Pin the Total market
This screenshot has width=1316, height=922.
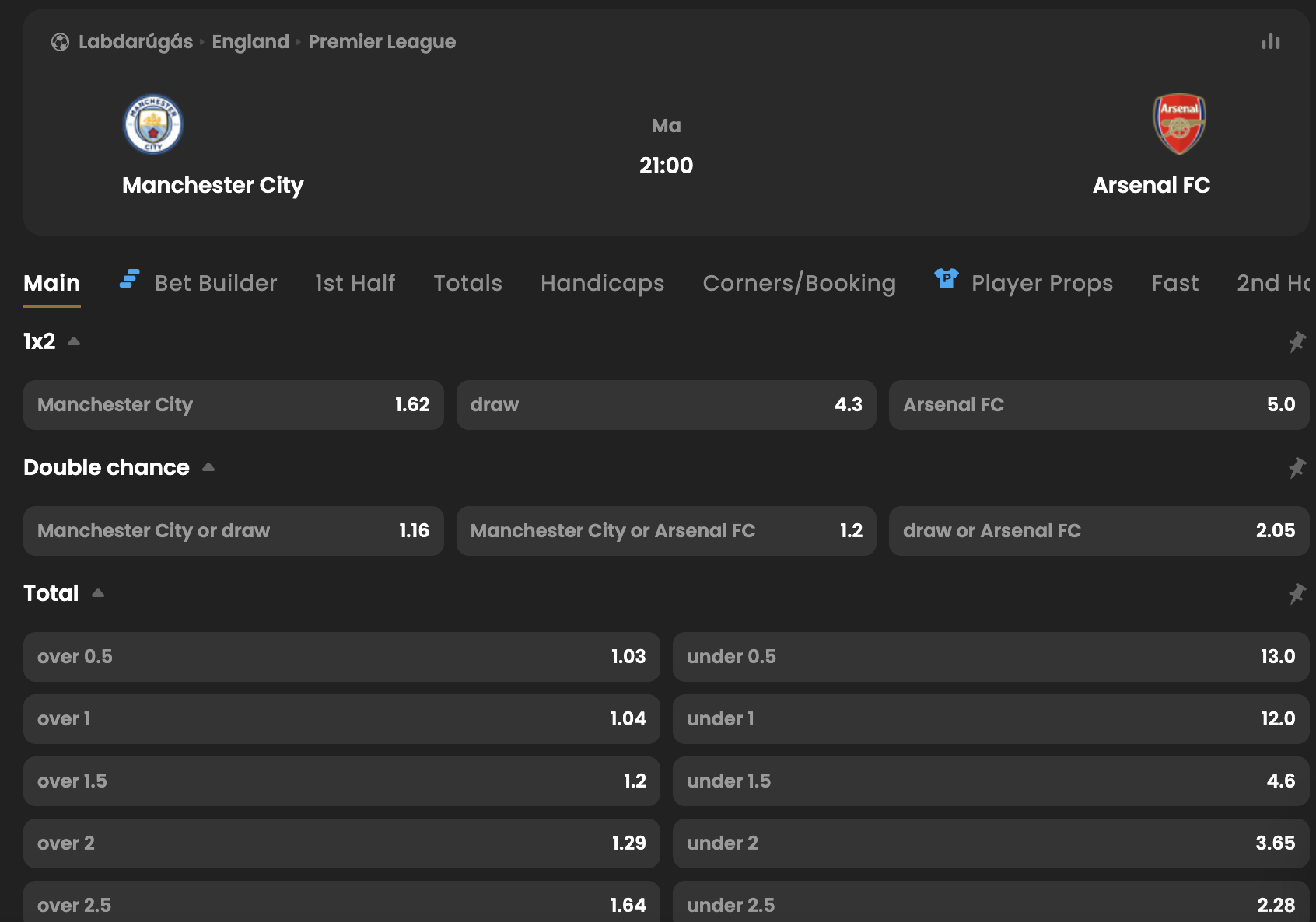click(x=1297, y=594)
